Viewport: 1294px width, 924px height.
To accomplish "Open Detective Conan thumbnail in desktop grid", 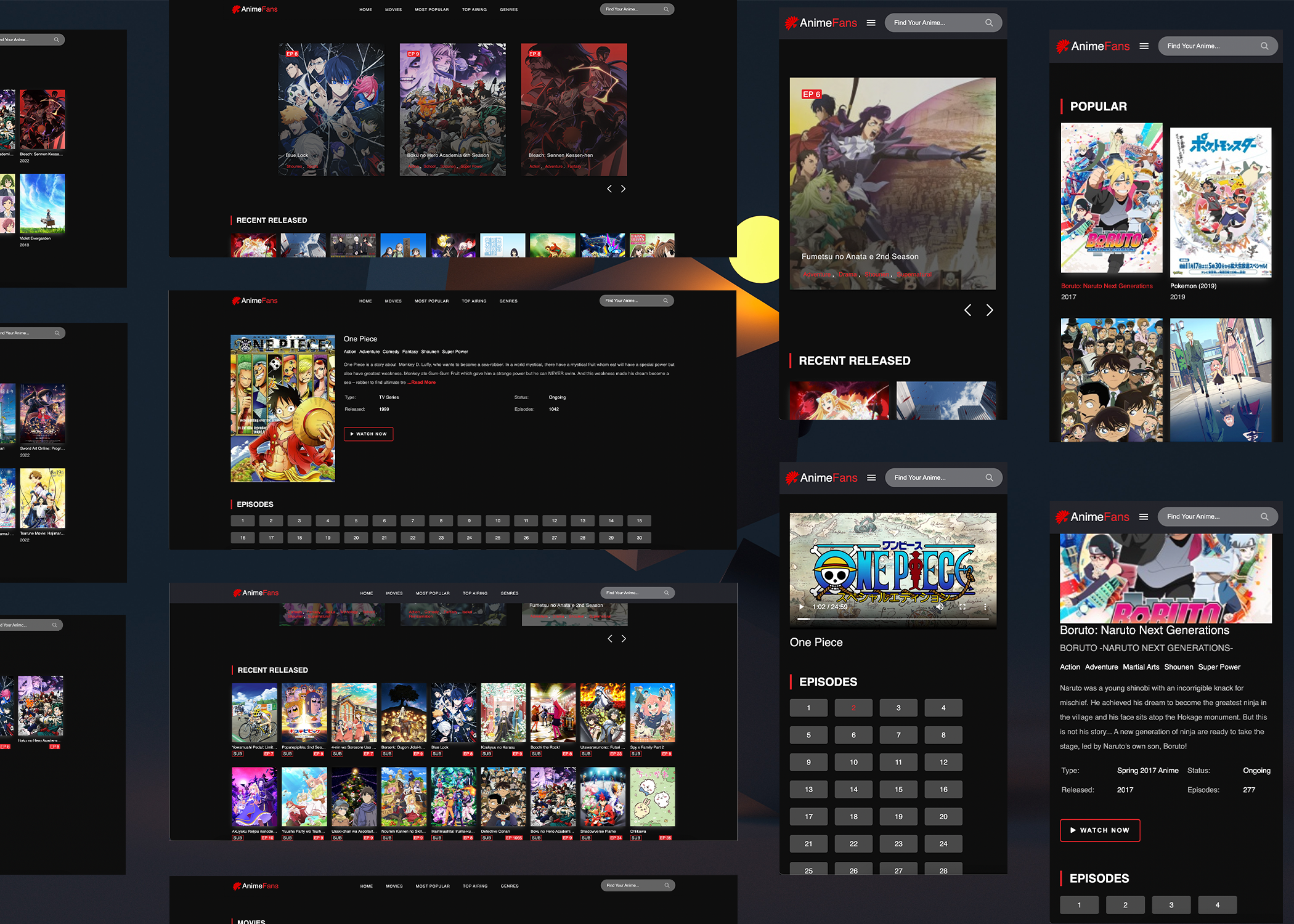I will (x=503, y=796).
